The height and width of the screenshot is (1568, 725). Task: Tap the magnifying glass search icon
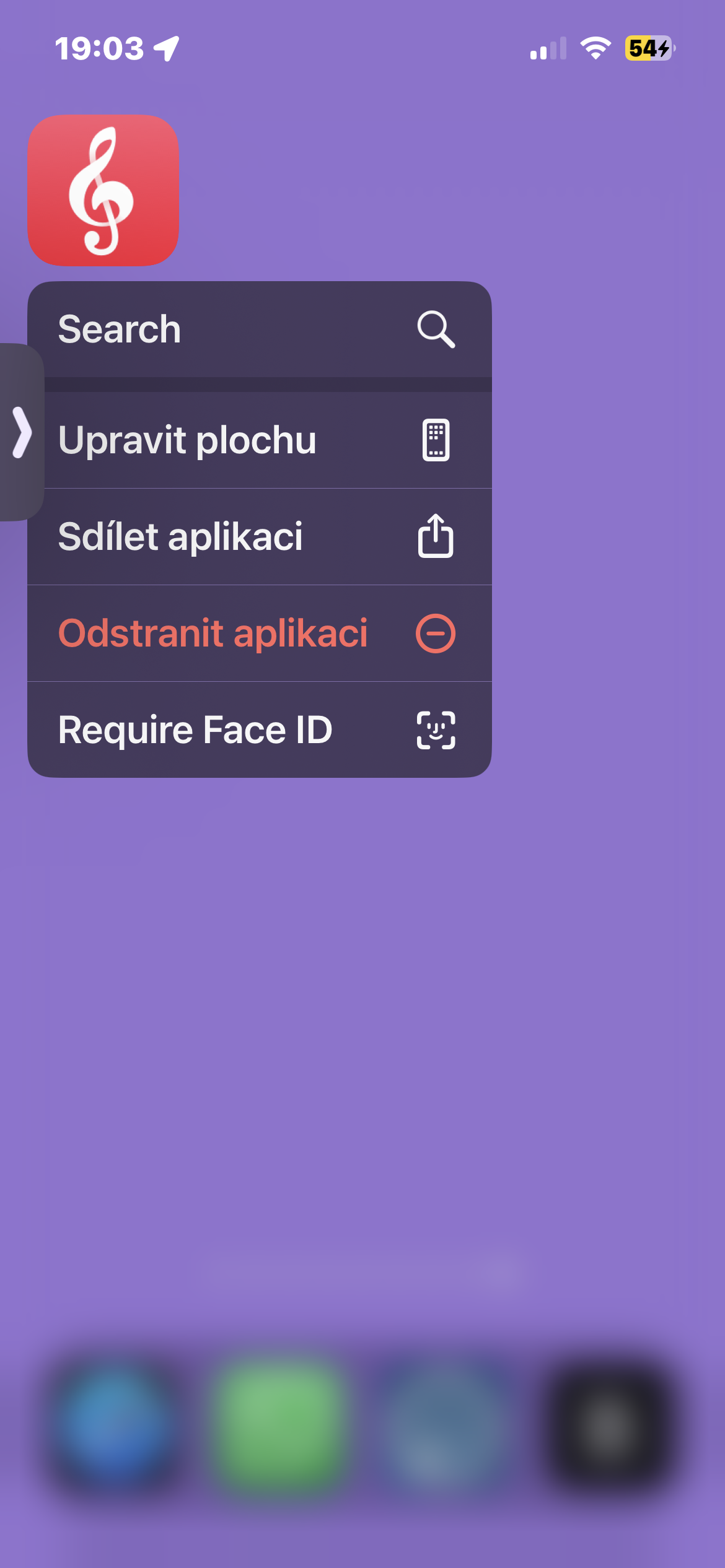point(436,329)
